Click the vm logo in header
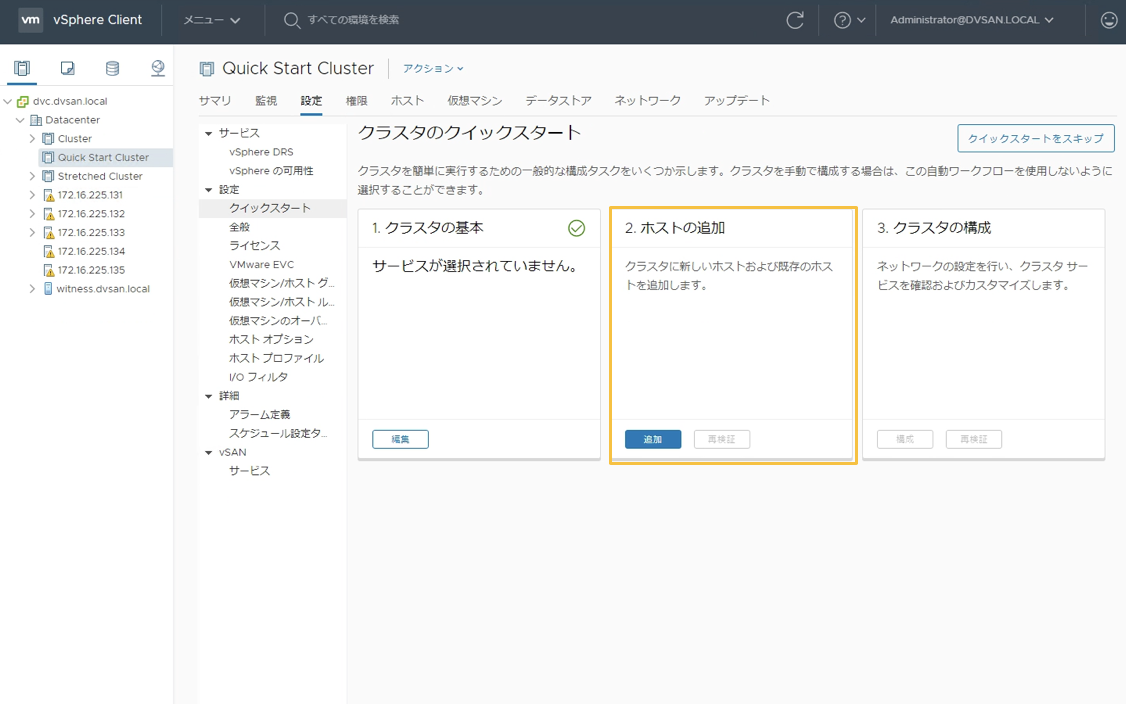 (30, 20)
